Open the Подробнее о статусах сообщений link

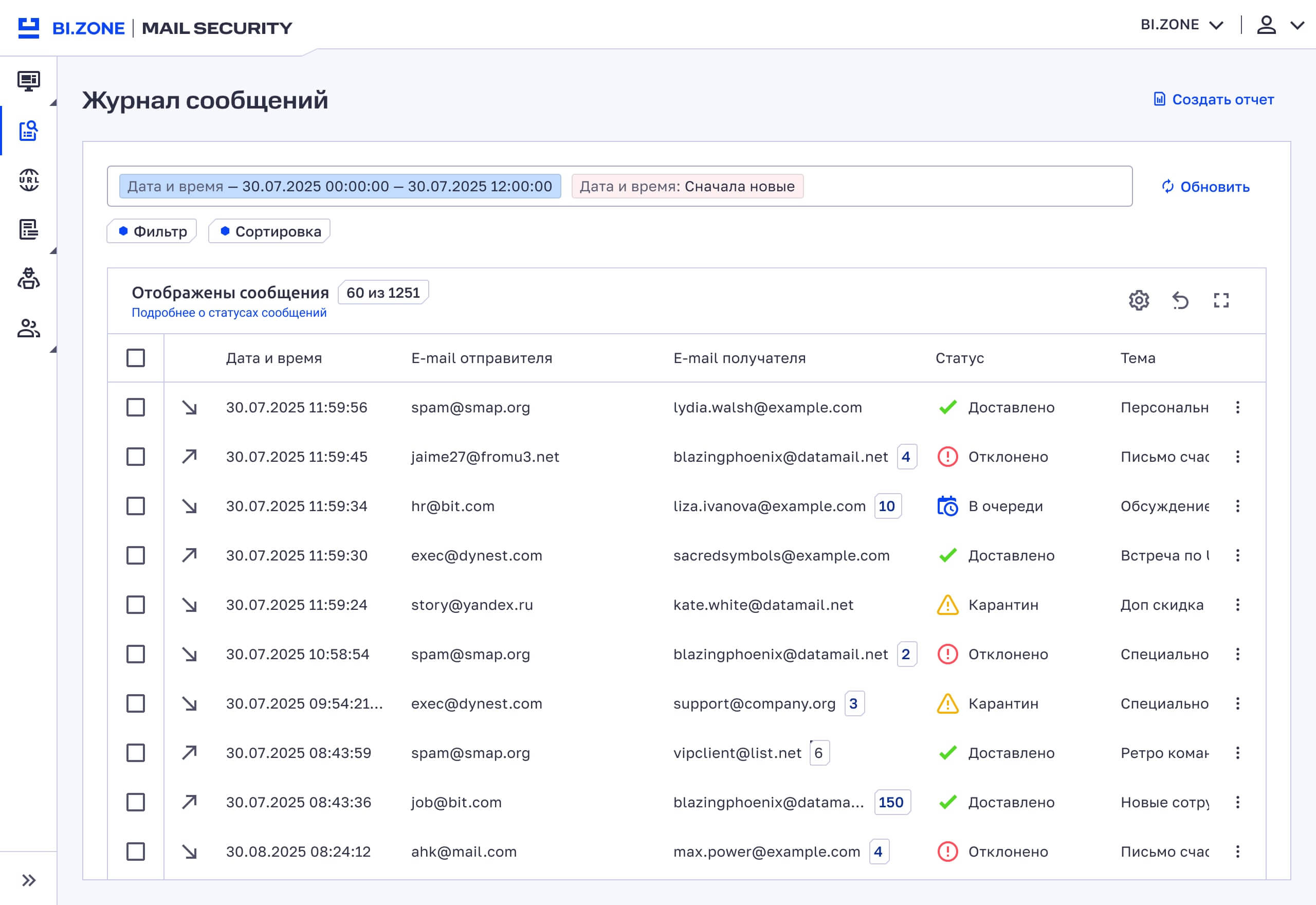pos(229,313)
